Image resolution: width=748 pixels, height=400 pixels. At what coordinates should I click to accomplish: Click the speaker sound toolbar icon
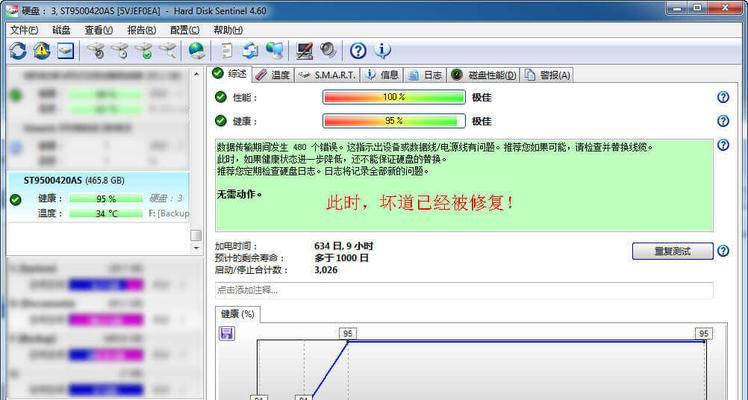(x=328, y=51)
